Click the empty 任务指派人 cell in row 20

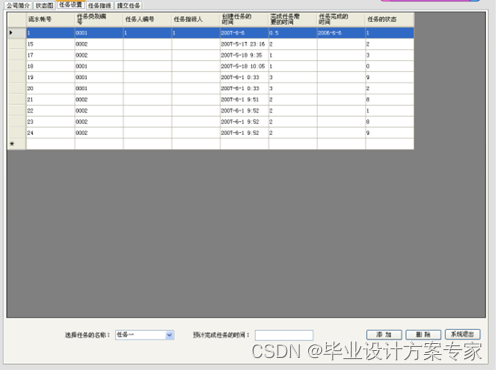196,88
